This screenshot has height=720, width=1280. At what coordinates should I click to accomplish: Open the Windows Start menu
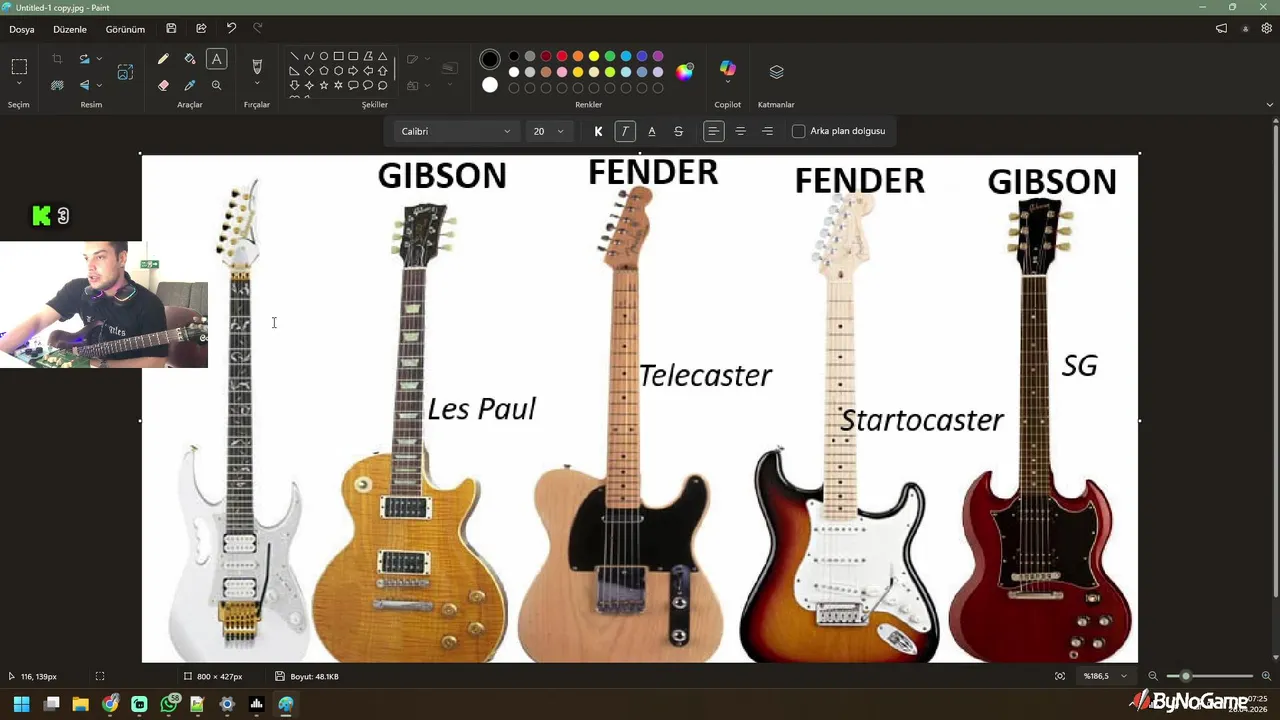21,704
